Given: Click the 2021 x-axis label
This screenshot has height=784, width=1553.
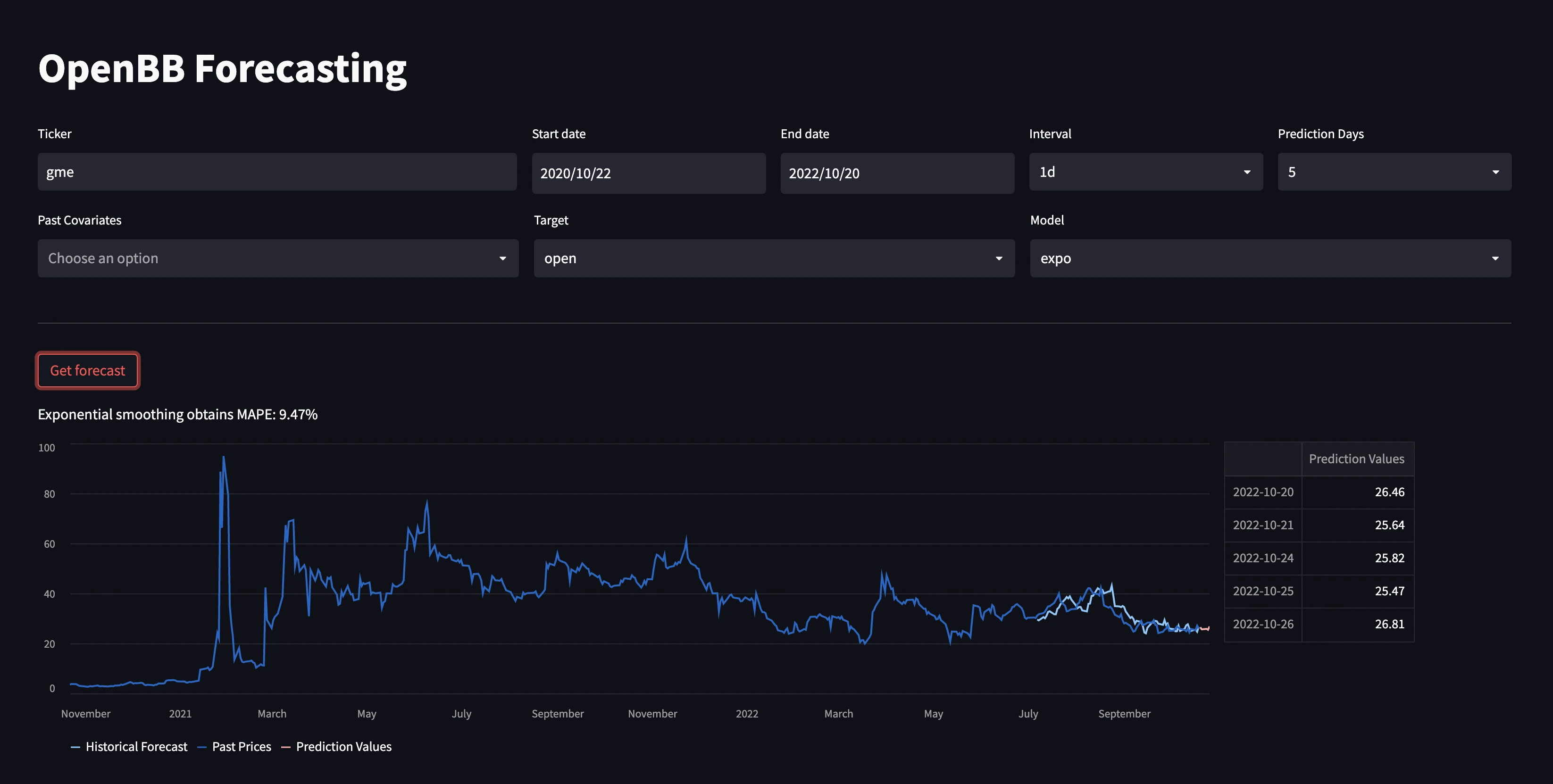Looking at the screenshot, I should tap(180, 714).
